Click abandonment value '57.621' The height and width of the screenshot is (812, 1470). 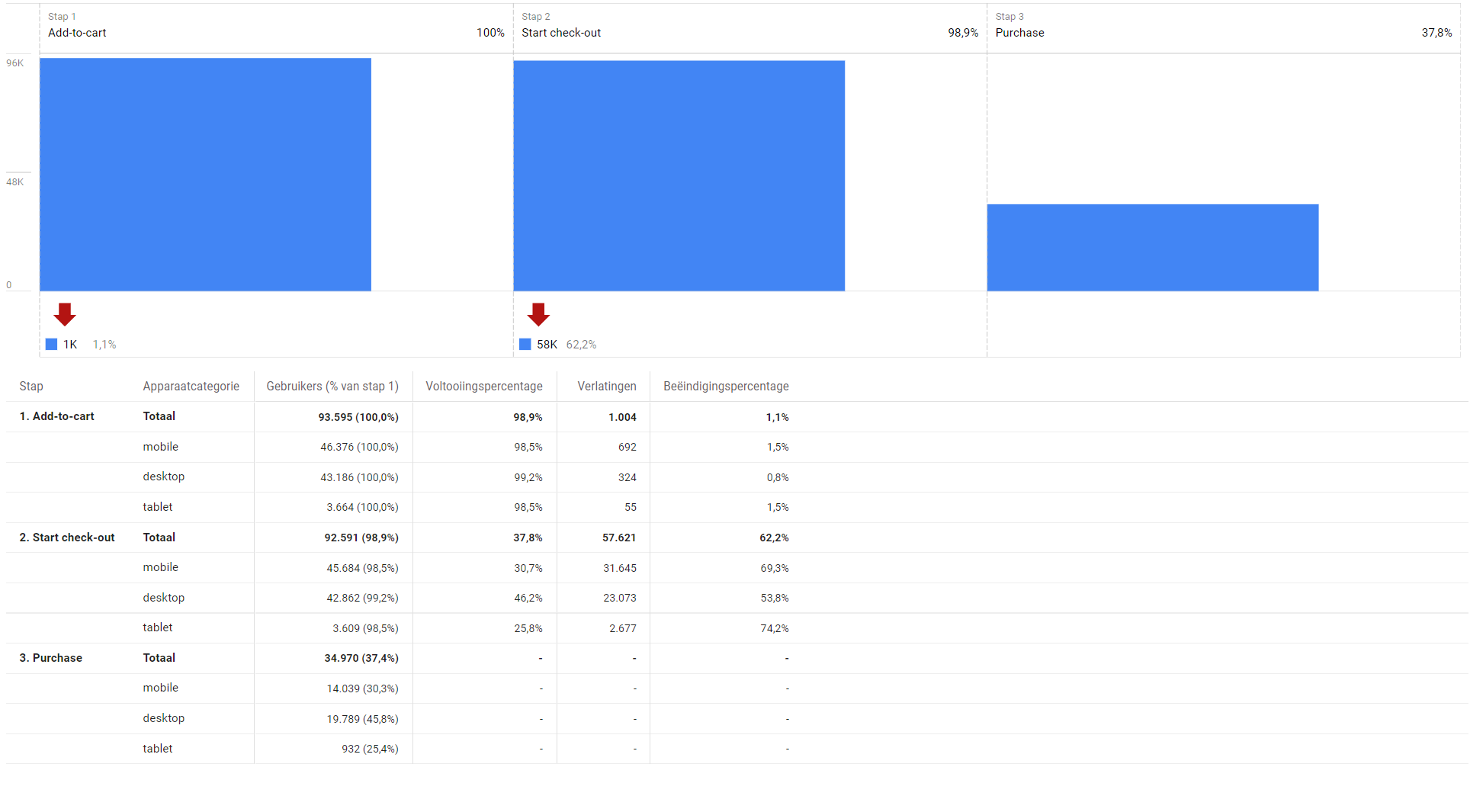click(619, 538)
